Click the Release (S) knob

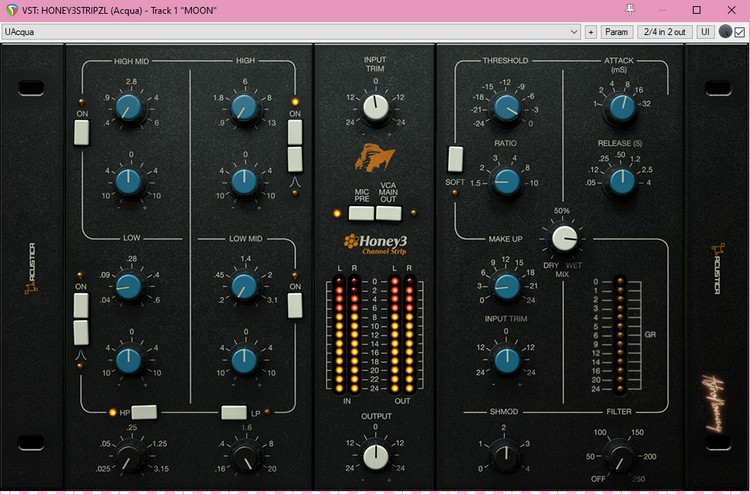point(620,180)
